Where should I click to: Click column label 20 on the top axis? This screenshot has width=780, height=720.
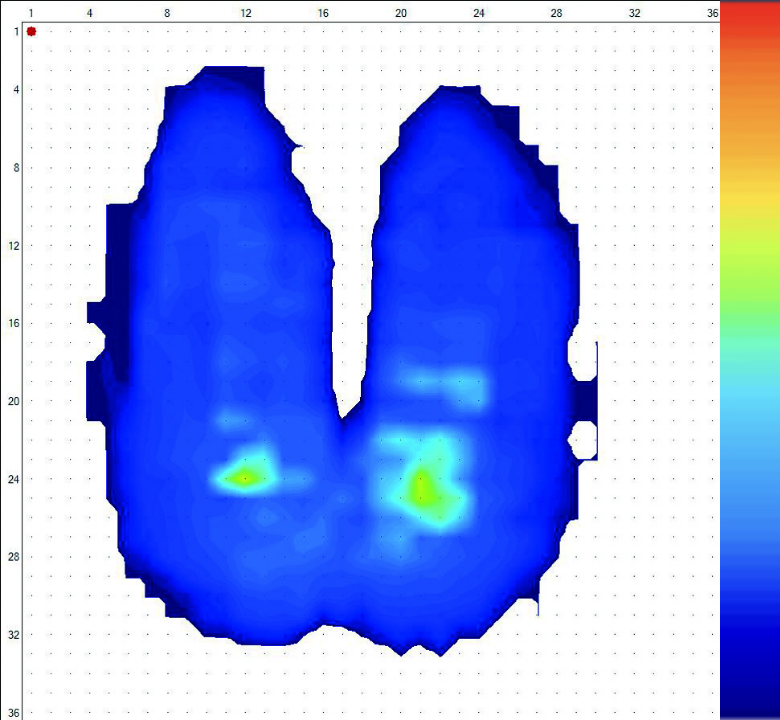coord(401,13)
